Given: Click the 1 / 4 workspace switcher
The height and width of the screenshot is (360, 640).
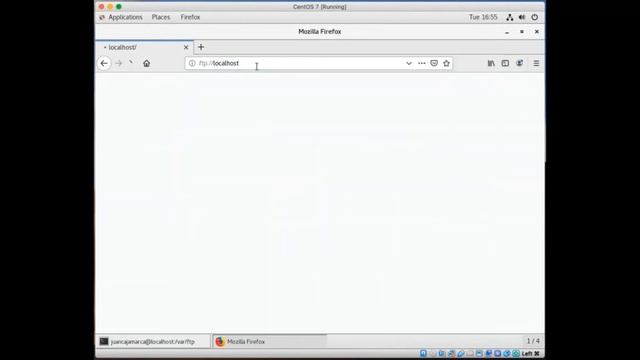Looking at the screenshot, I should tap(533, 341).
